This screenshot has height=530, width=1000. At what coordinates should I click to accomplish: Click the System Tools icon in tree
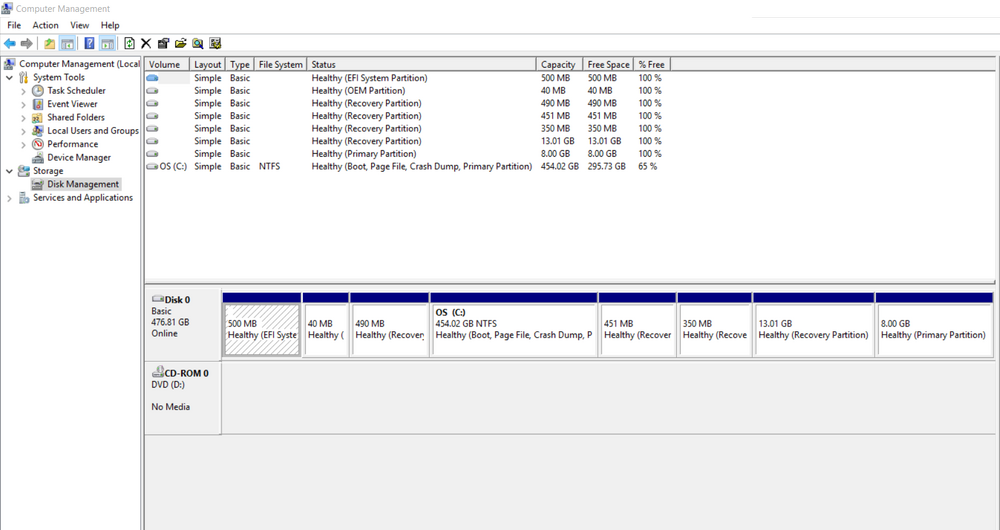[24, 77]
